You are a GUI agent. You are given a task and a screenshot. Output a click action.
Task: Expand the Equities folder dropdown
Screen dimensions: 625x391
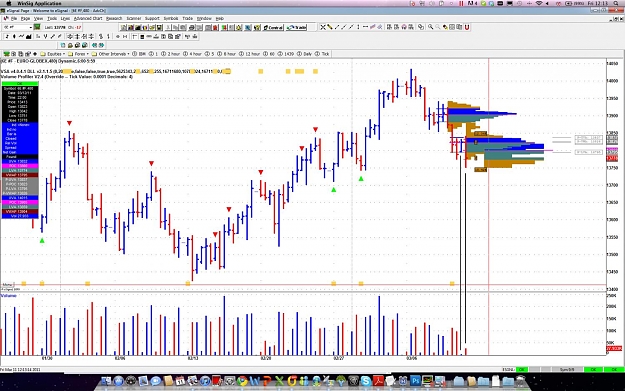53,54
